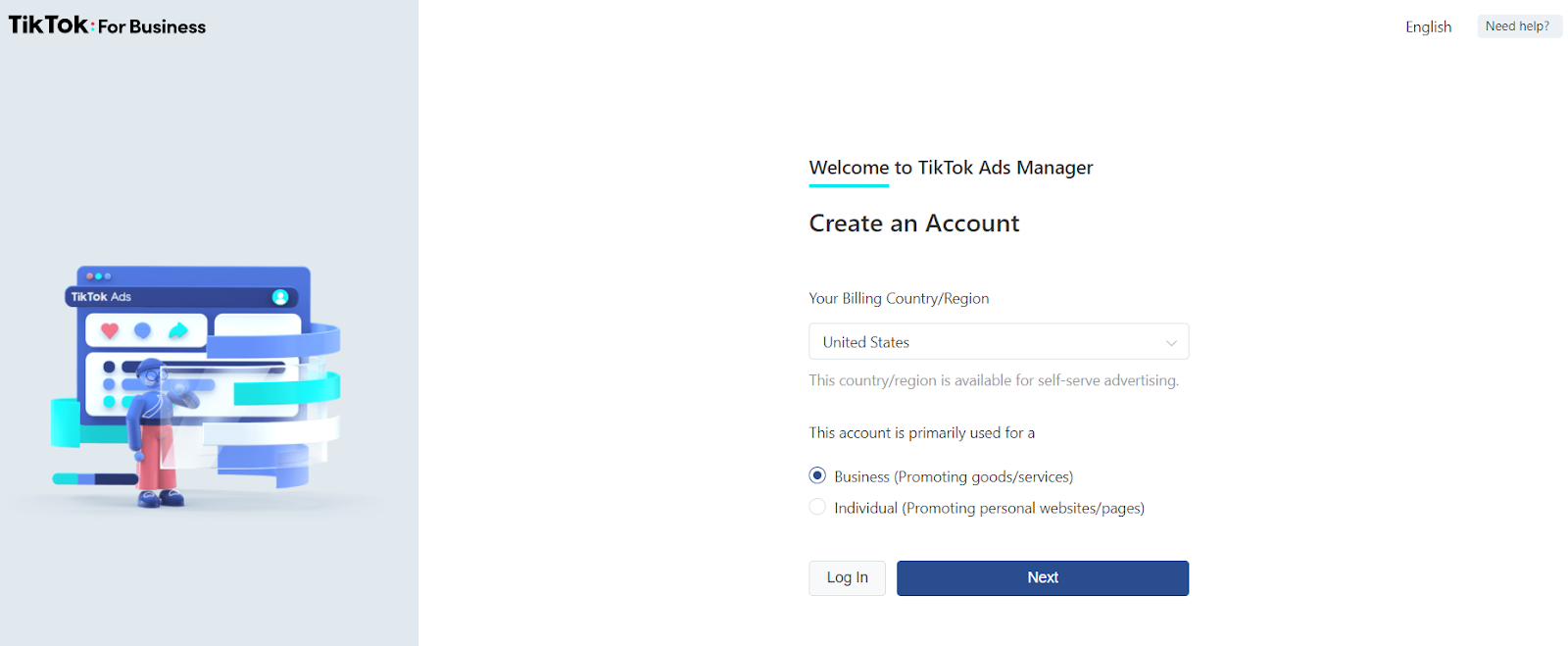Screen dimensions: 1568x646
Task: Click the chevron arrow in country dropdown
Action: [1171, 343]
